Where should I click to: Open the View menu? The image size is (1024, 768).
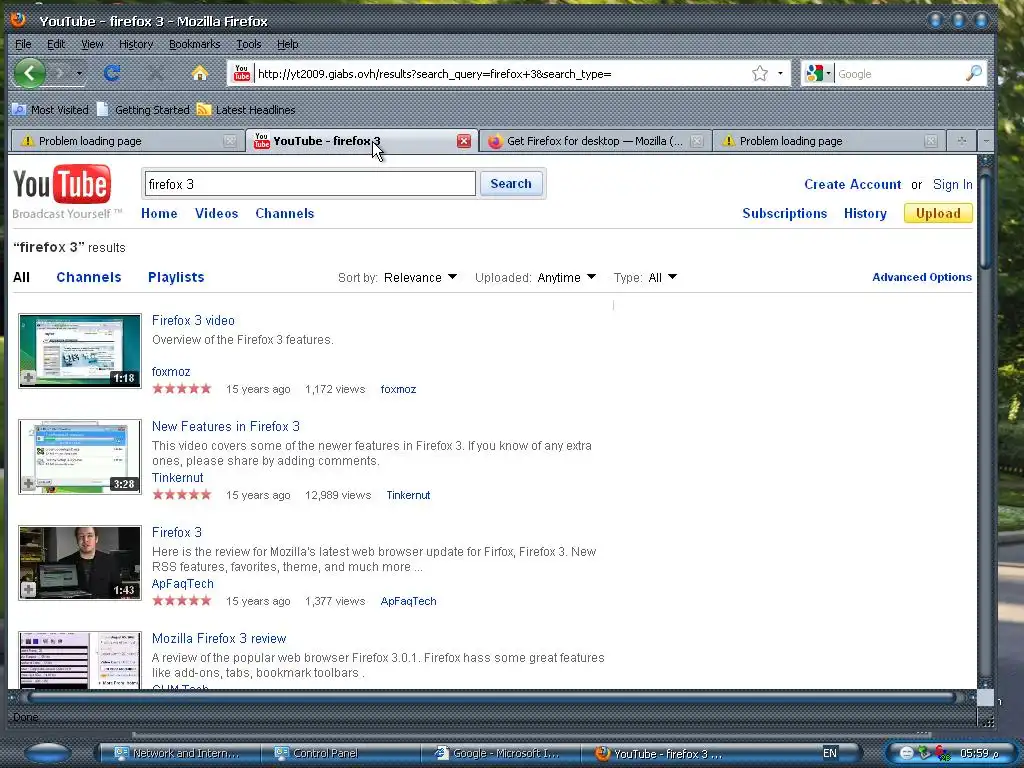pos(92,44)
